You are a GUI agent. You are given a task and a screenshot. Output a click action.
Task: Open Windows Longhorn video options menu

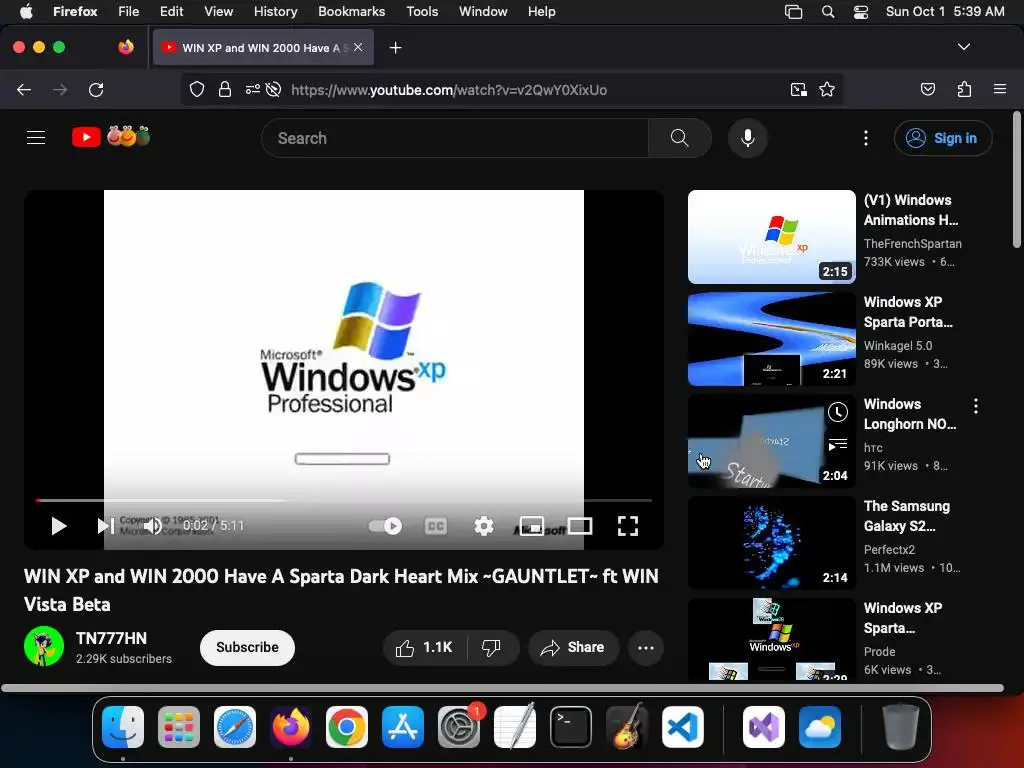(x=976, y=406)
